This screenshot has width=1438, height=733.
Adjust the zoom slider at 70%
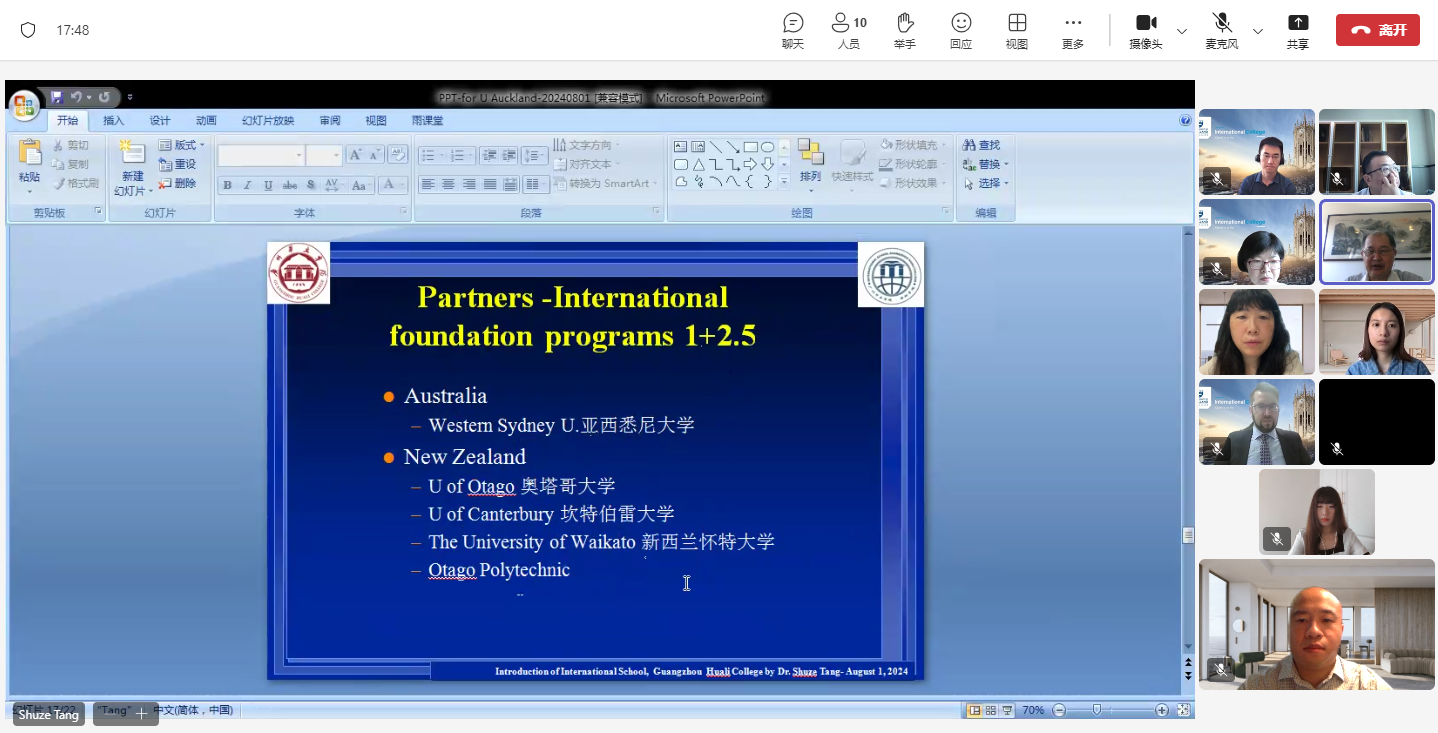(1097, 710)
